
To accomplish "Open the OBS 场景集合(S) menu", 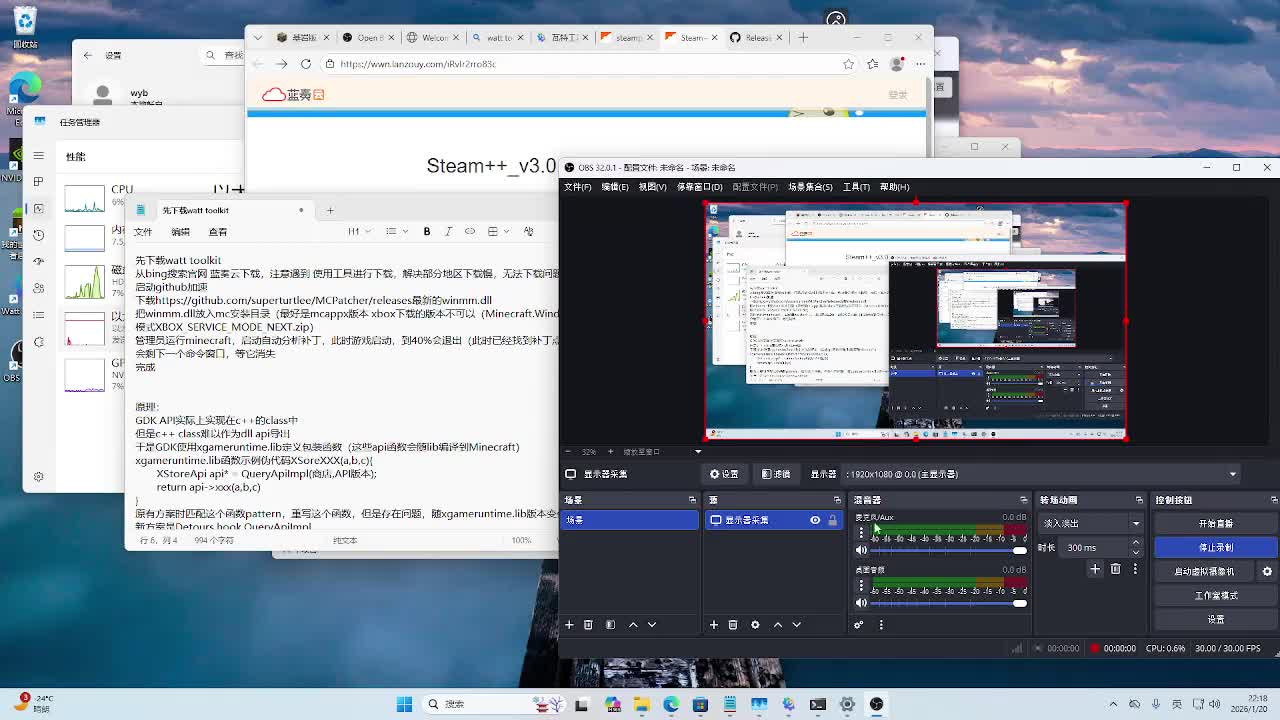I will pyautogui.click(x=810, y=187).
